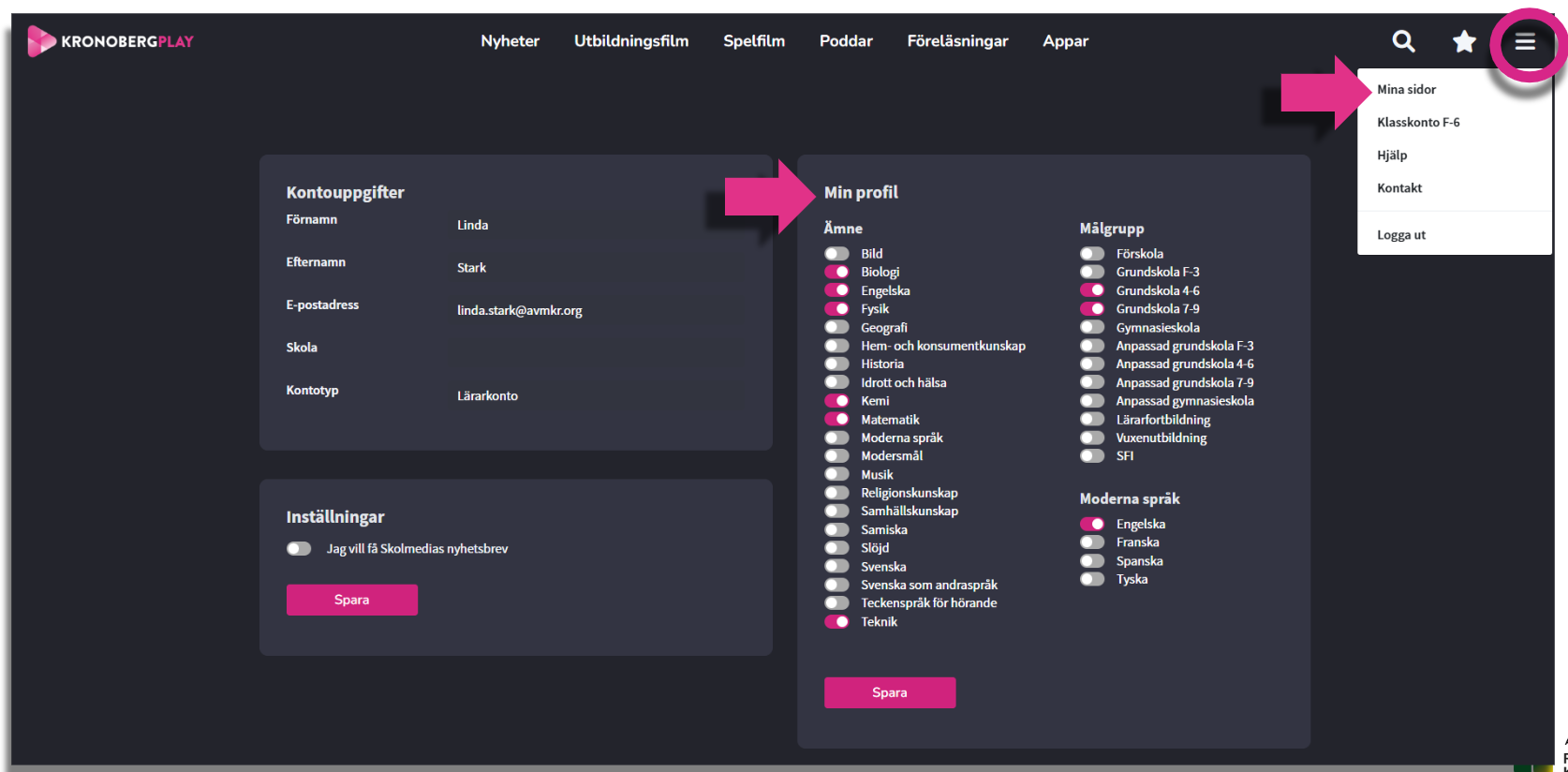The image size is (1568, 772).
Task: Select Mina sidor from the dropdown menu
Action: 1406,90
